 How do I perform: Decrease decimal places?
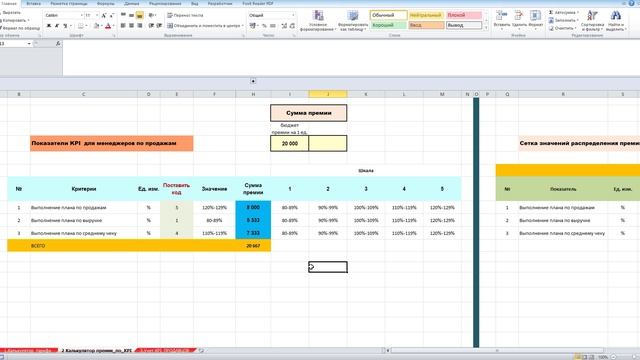coord(292,26)
